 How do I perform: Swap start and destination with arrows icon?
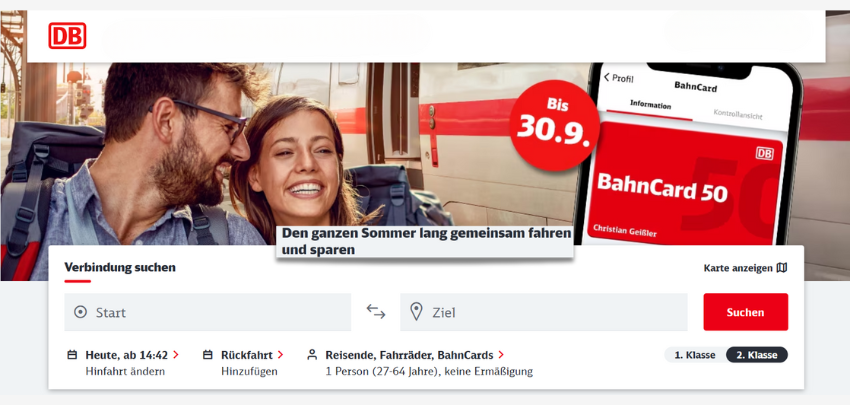pos(376,312)
